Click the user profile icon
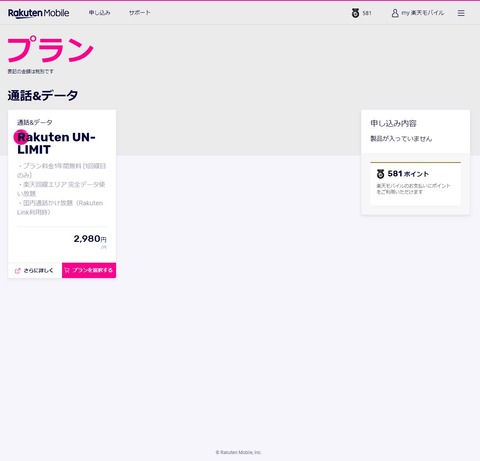The height and width of the screenshot is (461, 480). [x=395, y=13]
